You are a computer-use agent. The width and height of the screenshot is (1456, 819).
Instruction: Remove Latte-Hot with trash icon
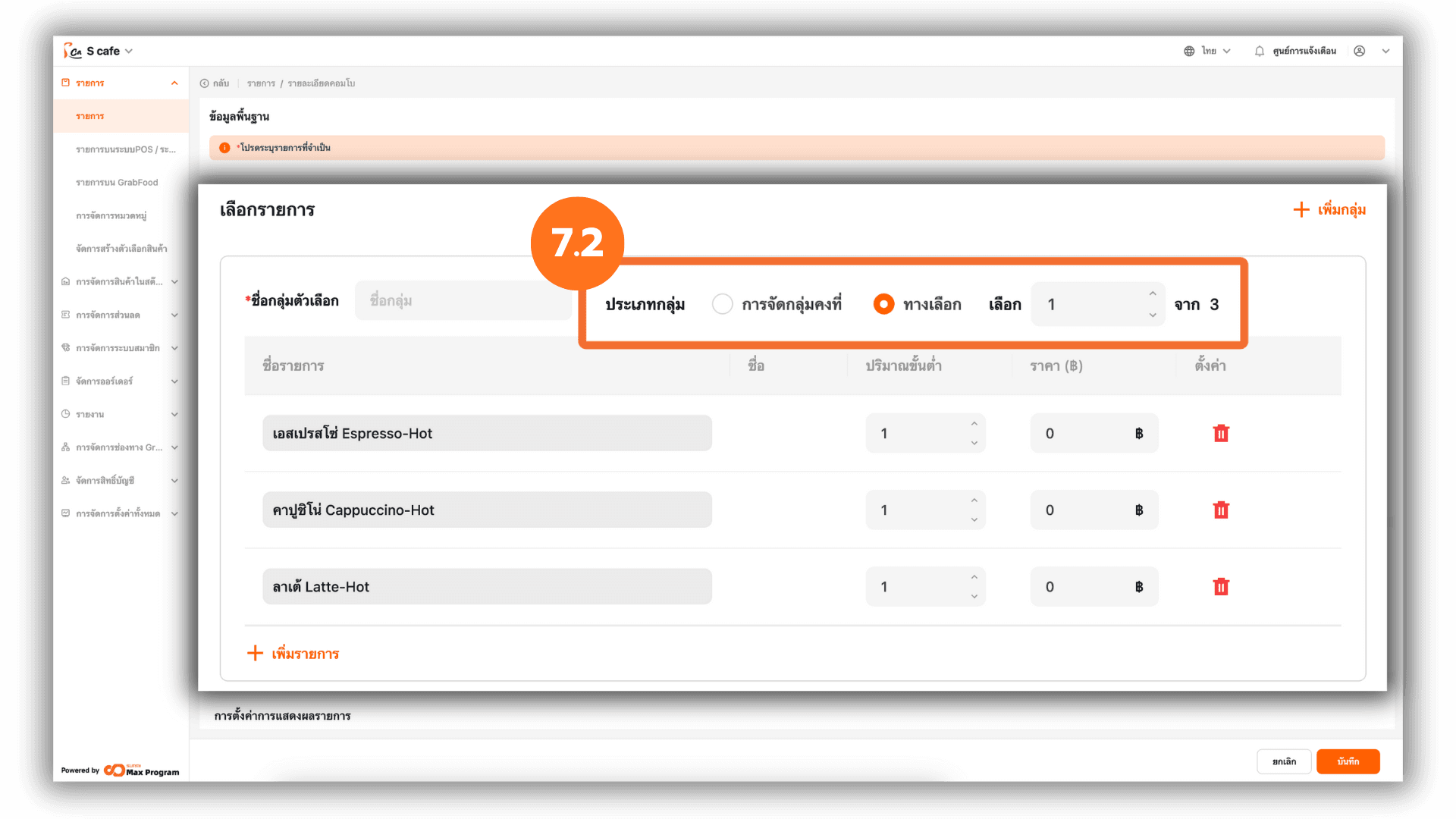click(x=1220, y=586)
